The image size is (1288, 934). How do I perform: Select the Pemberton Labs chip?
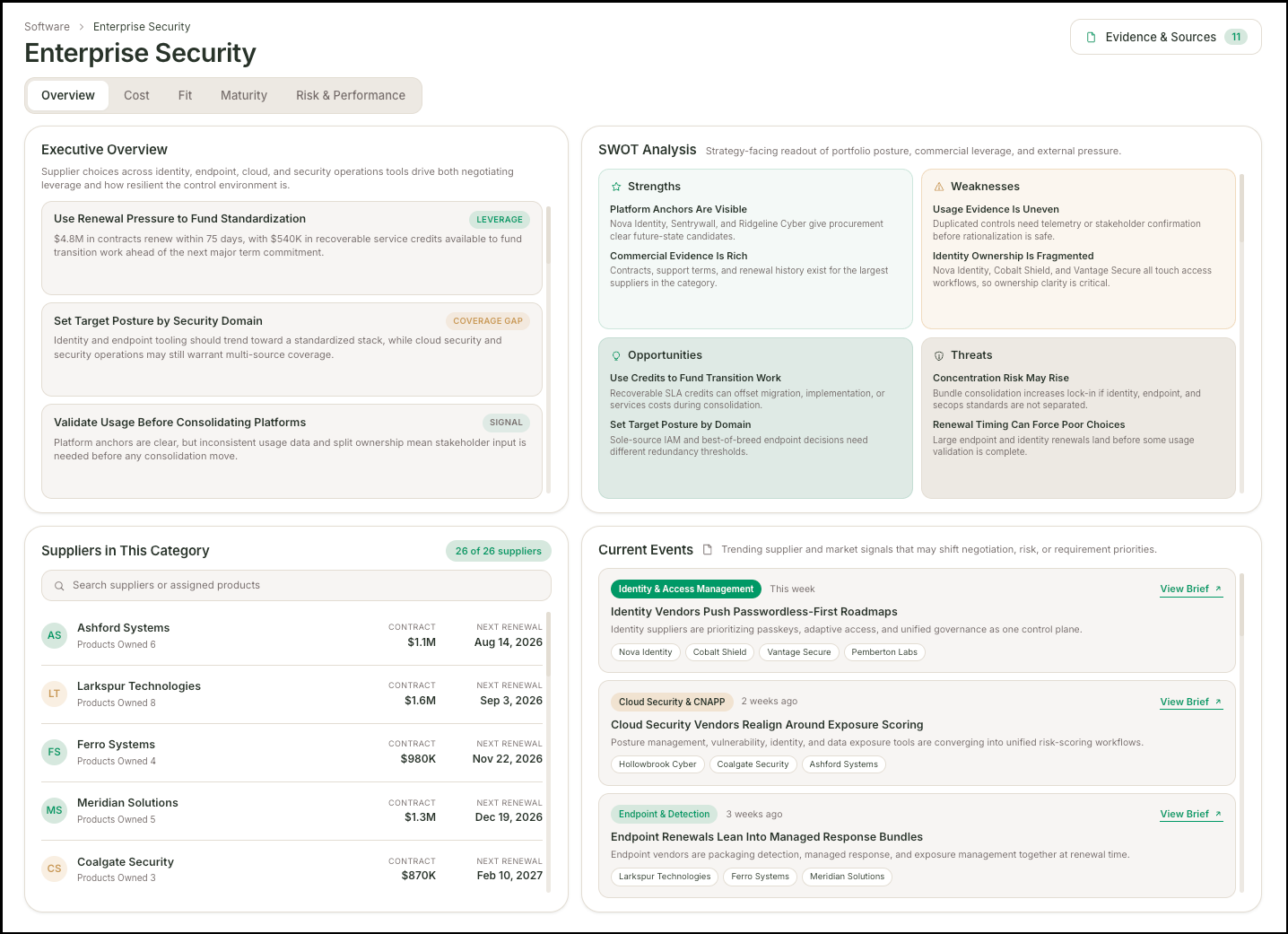[x=884, y=652]
